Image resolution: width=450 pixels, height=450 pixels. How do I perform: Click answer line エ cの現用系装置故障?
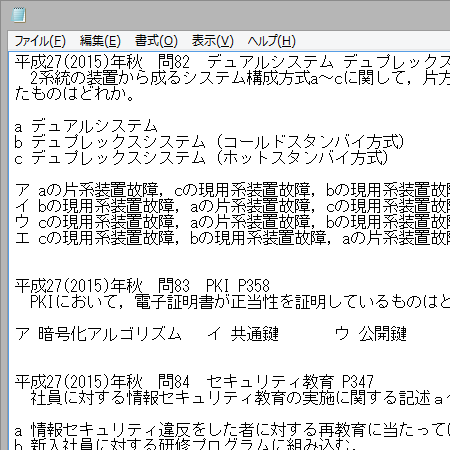point(232,238)
